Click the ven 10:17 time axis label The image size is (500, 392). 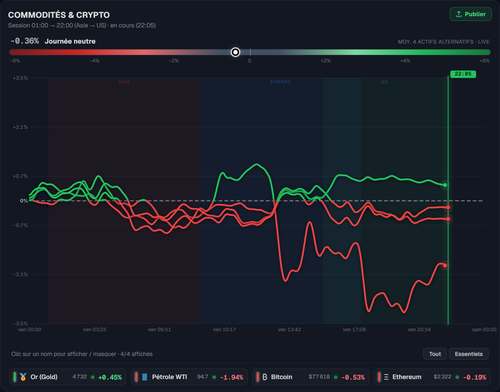224,330
